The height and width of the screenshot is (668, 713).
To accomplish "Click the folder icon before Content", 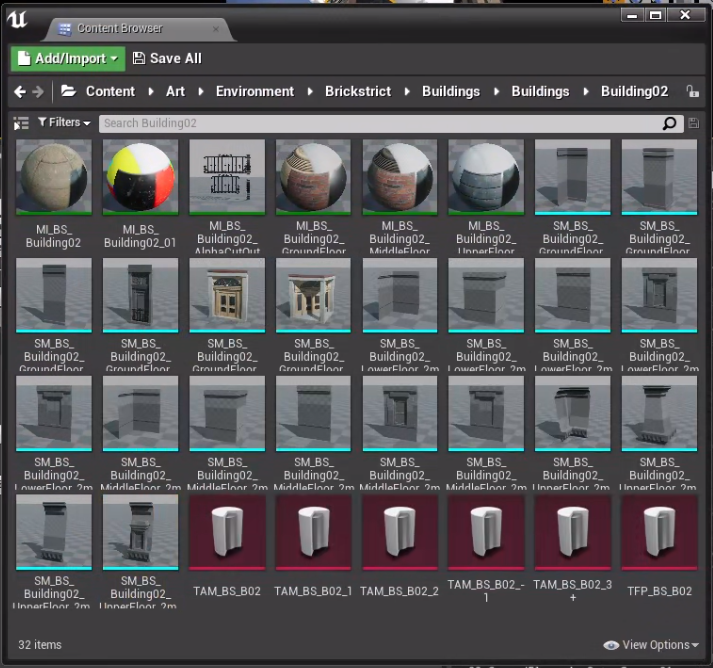I will pyautogui.click(x=68, y=91).
